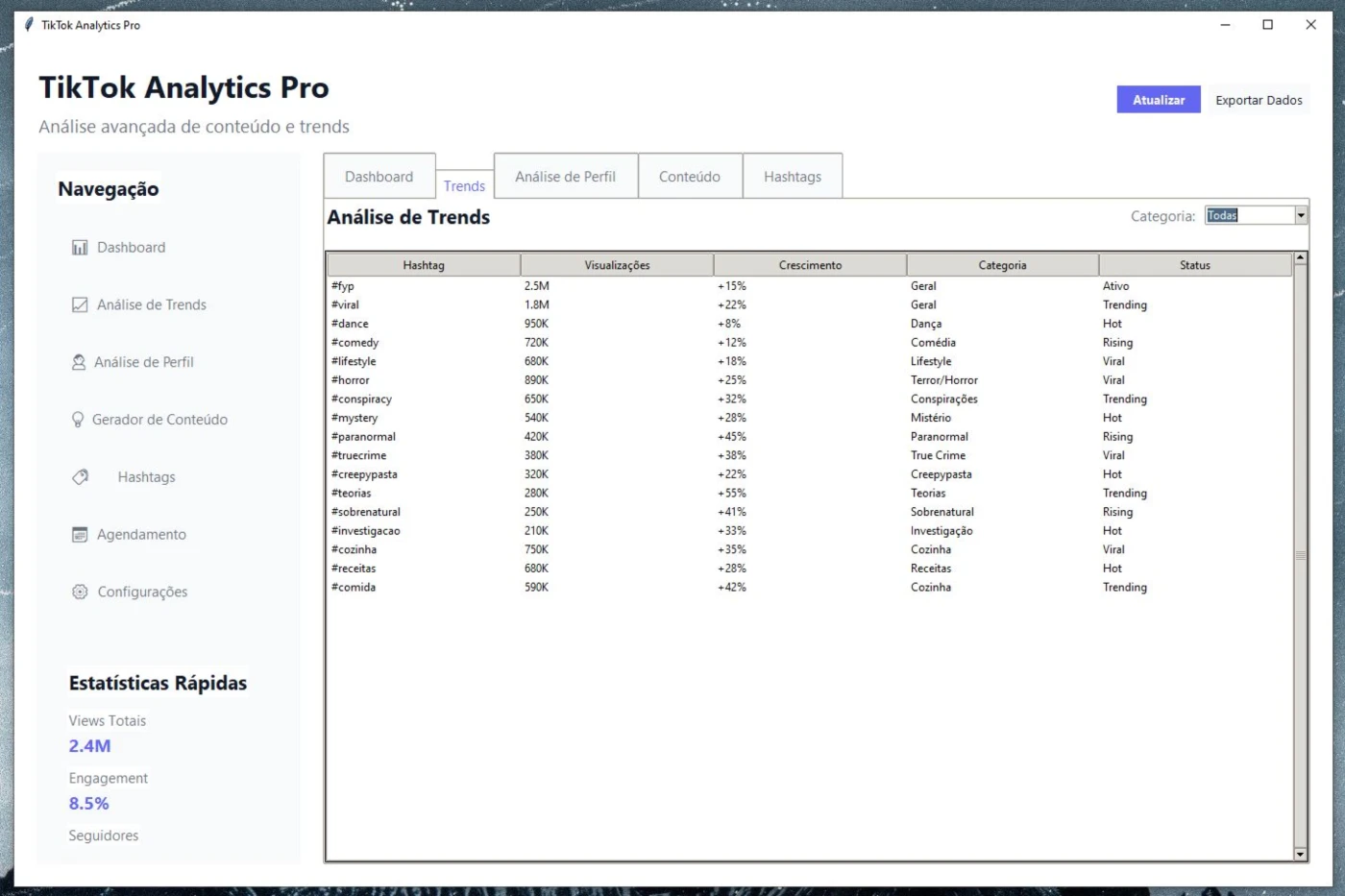Select the #viral row
The height and width of the screenshot is (896, 1345).
point(809,305)
